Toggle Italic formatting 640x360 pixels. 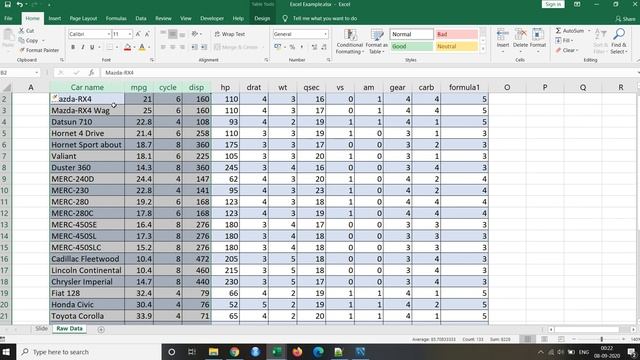(x=82, y=47)
